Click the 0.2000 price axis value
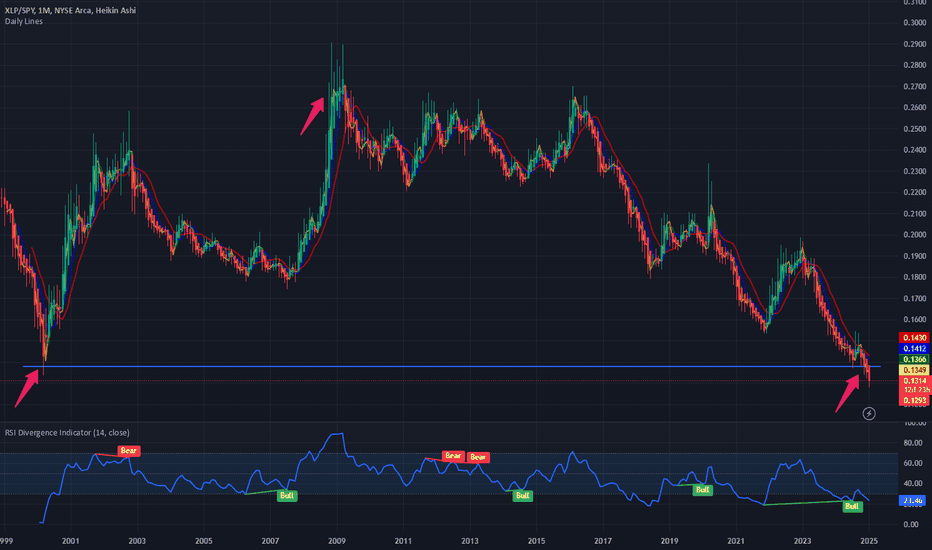Screen dimensions: 932x550 [x=915, y=234]
